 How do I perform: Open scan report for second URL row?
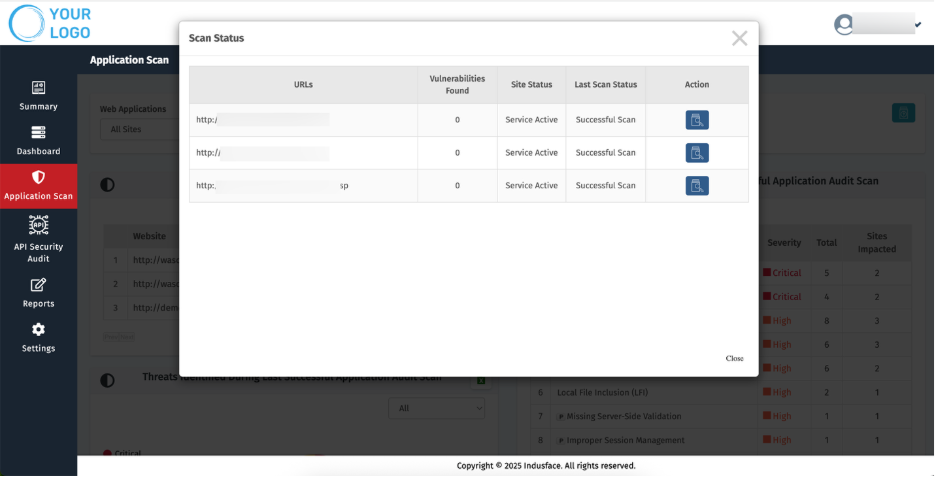point(697,153)
